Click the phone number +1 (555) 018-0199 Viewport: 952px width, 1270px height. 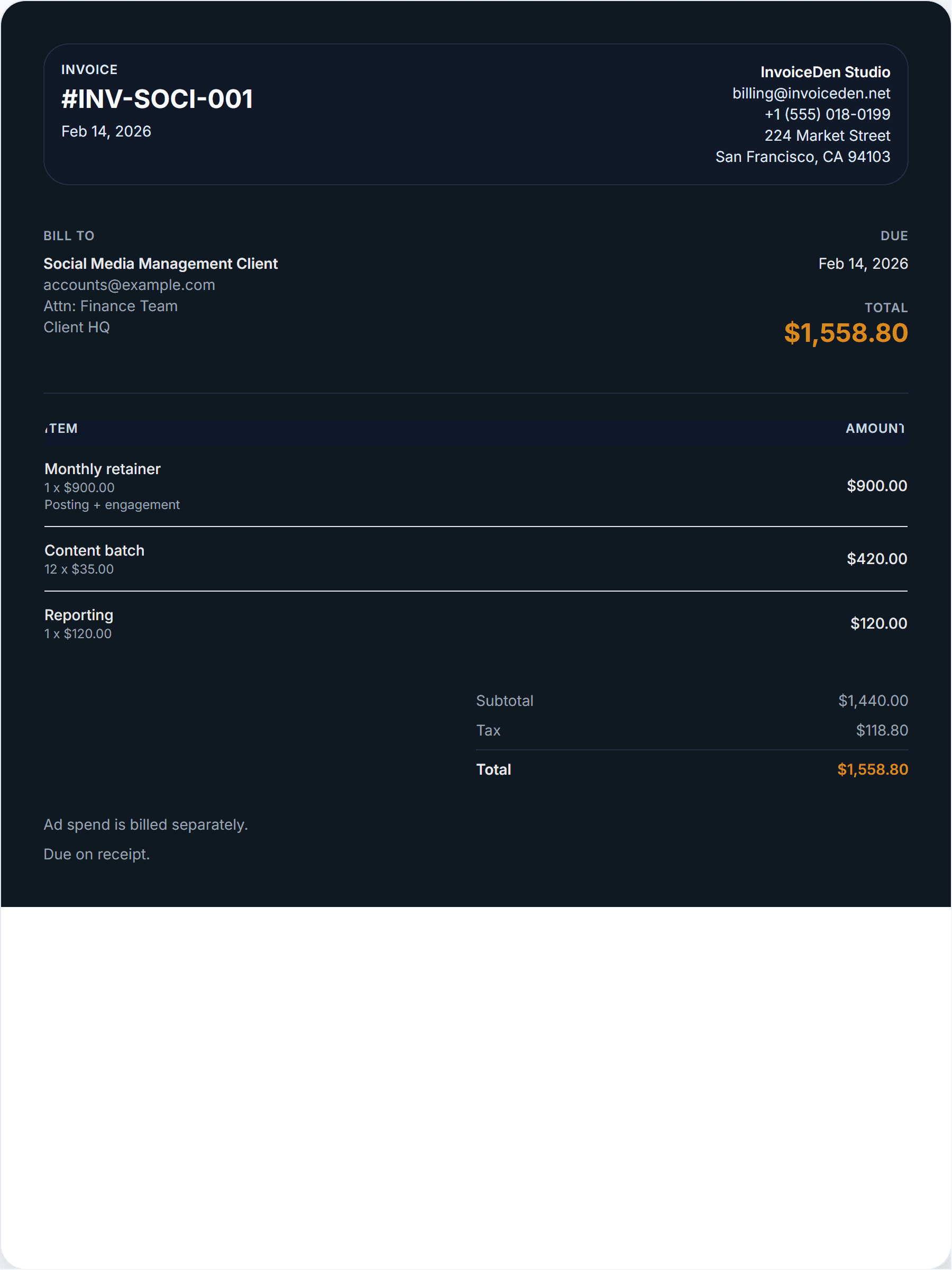[827, 114]
